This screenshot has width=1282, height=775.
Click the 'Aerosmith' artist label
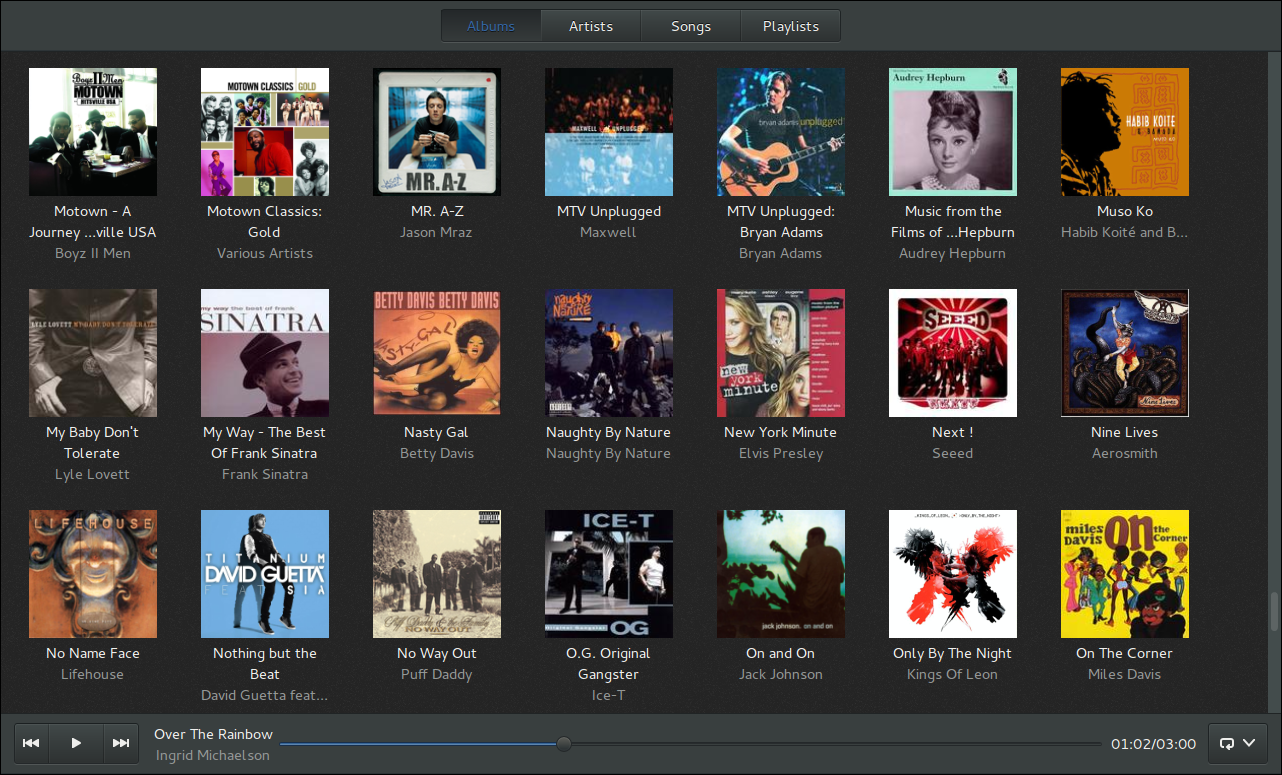tap(1125, 453)
